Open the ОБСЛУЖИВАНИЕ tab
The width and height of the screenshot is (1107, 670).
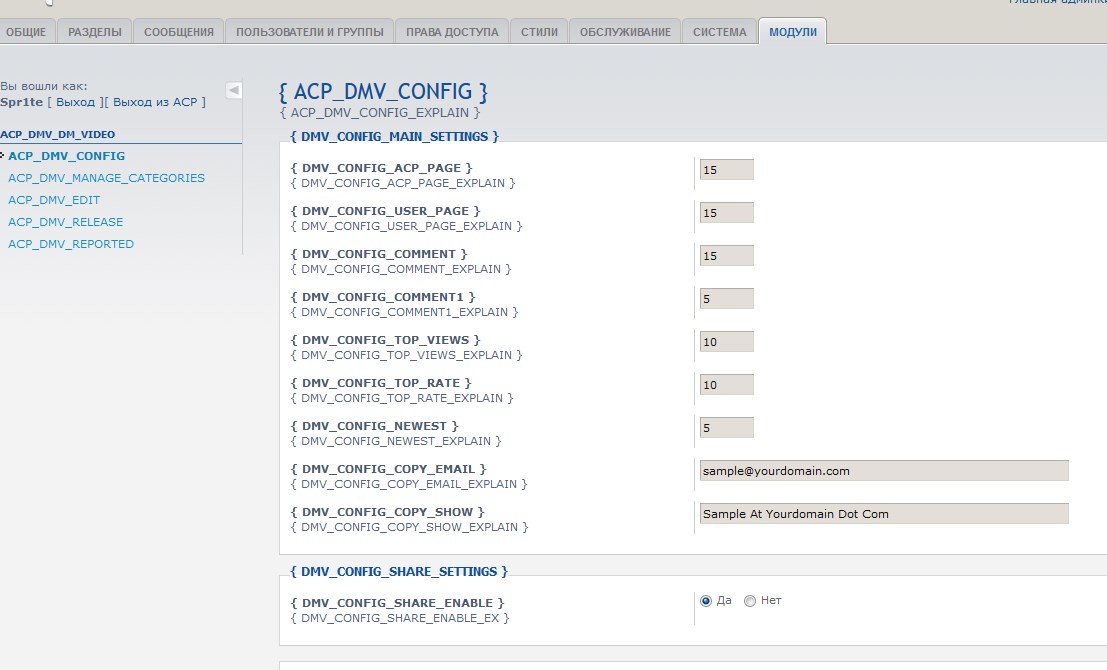(625, 32)
